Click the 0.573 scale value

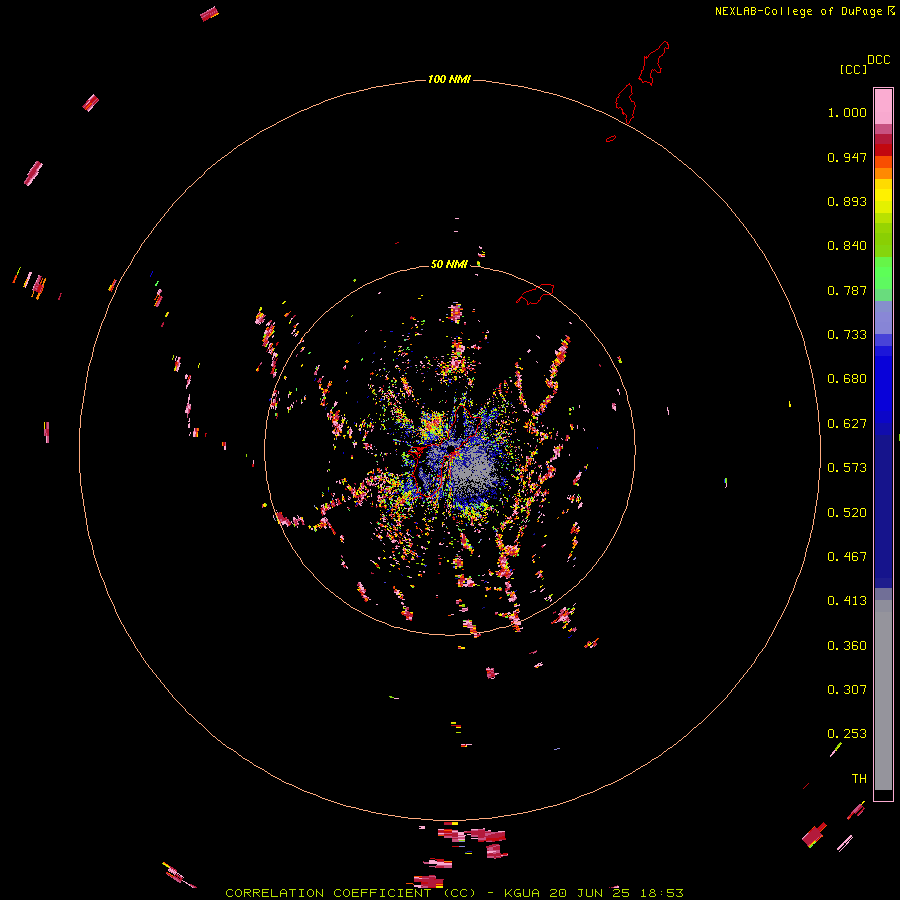tap(847, 468)
